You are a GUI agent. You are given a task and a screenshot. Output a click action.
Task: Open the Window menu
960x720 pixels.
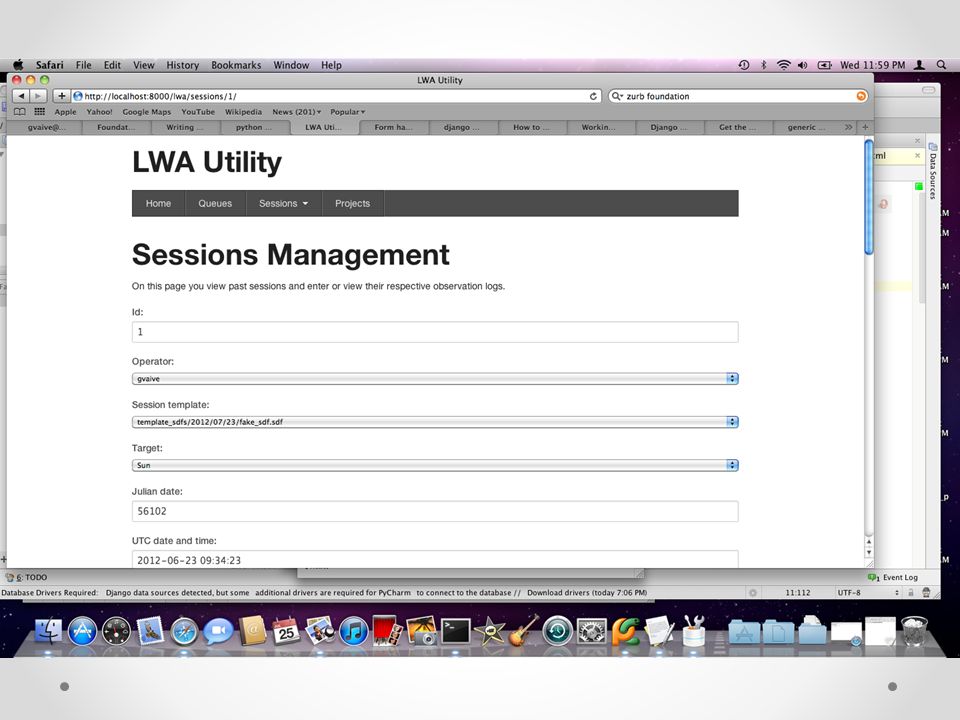click(291, 65)
